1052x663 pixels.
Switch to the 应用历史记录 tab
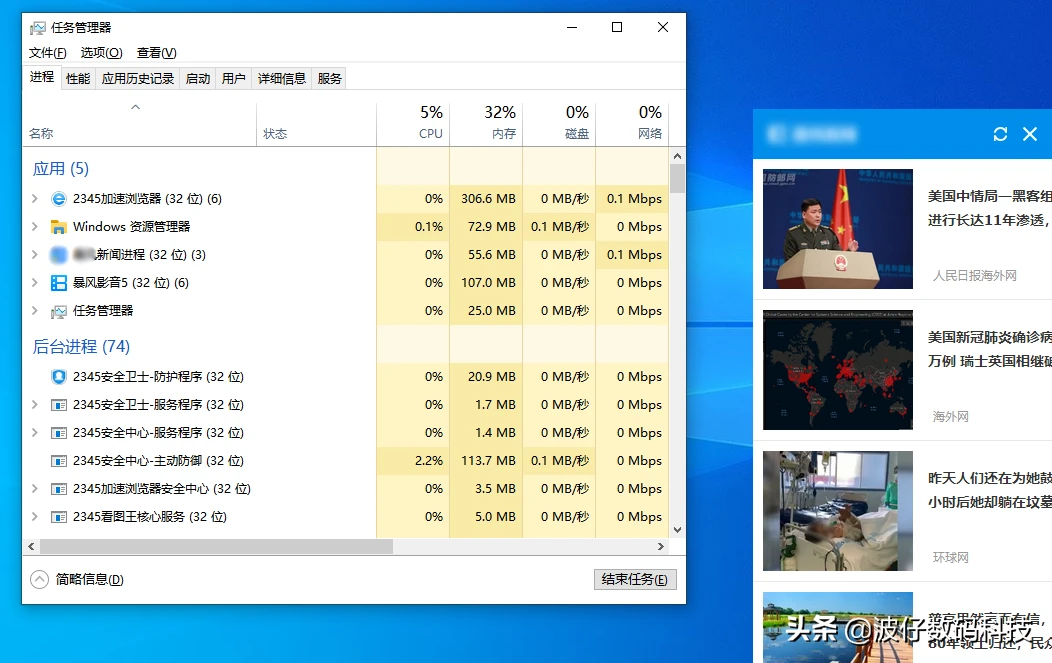[138, 79]
